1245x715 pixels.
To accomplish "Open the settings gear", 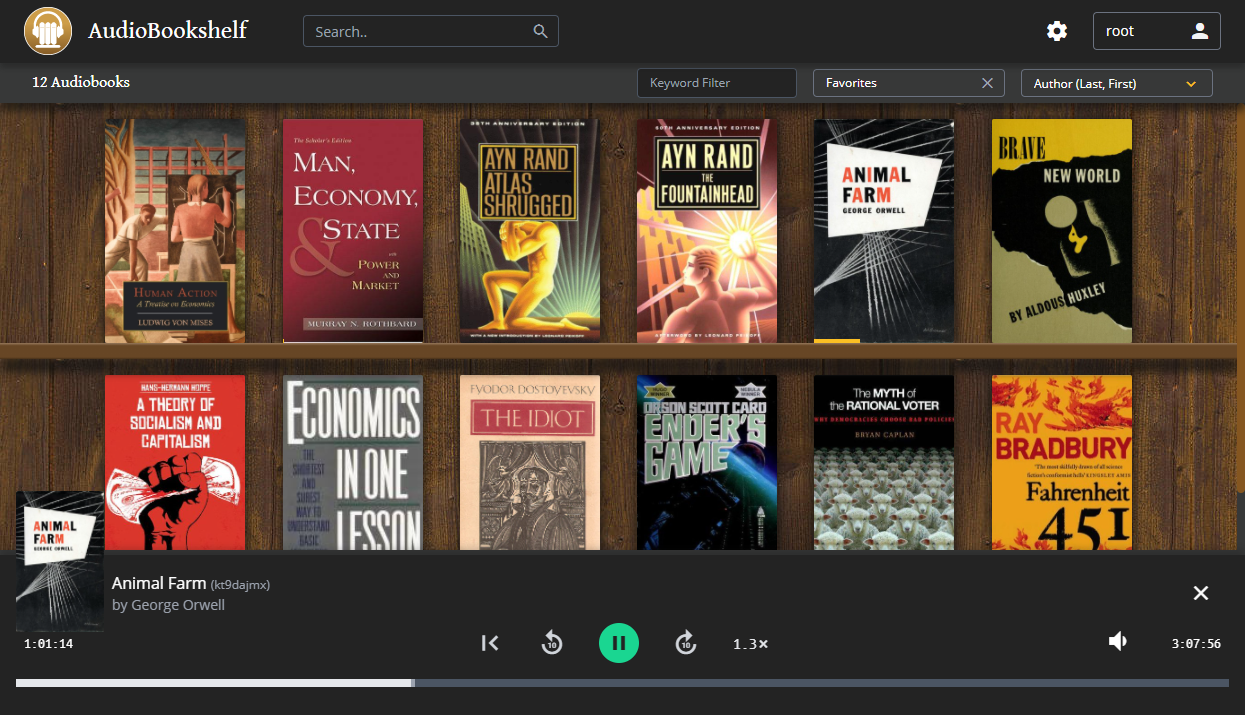I will pyautogui.click(x=1057, y=31).
